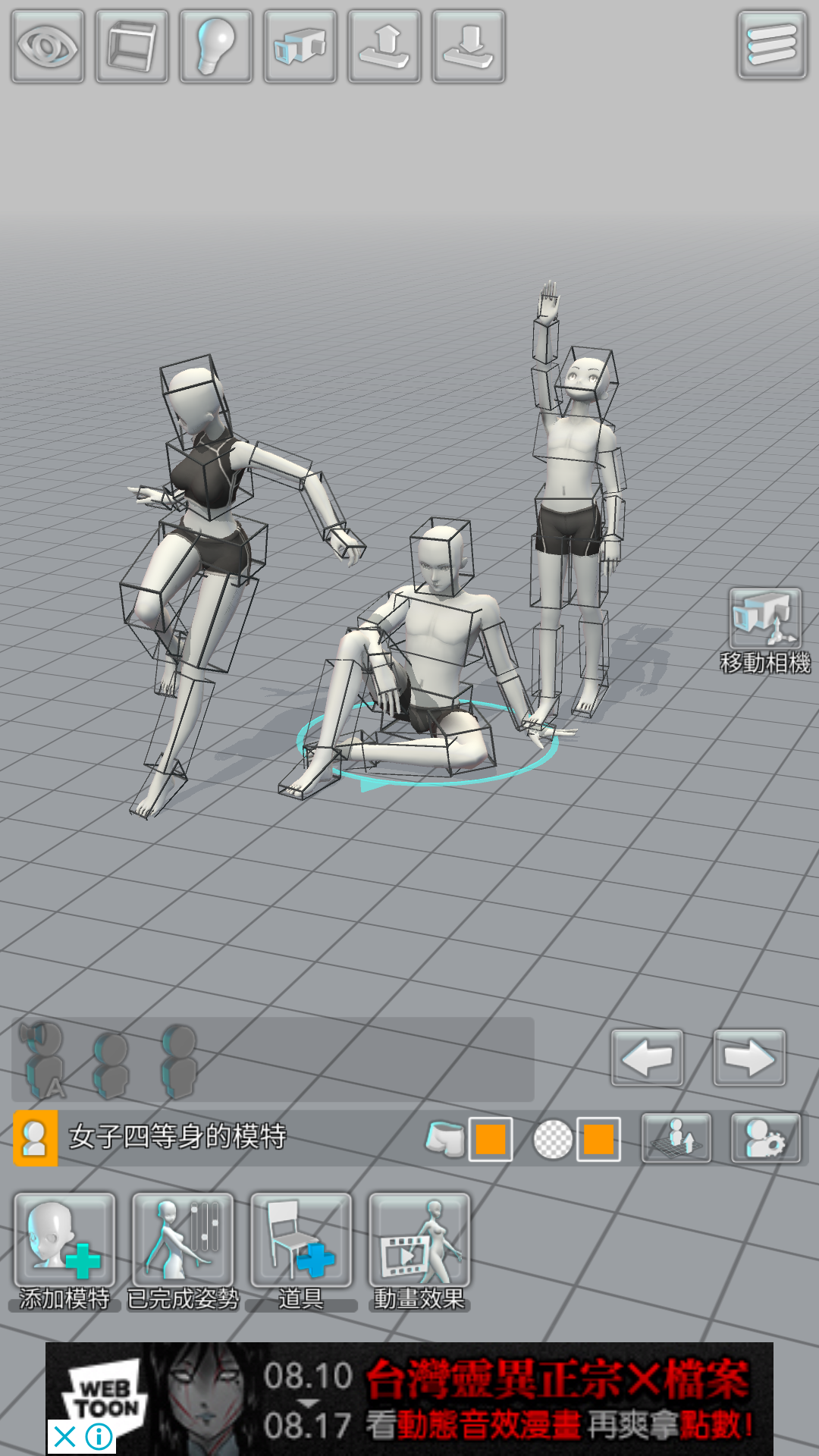Open 動畫效果 animation effects
This screenshot has width=819, height=1456.
[x=419, y=1252]
